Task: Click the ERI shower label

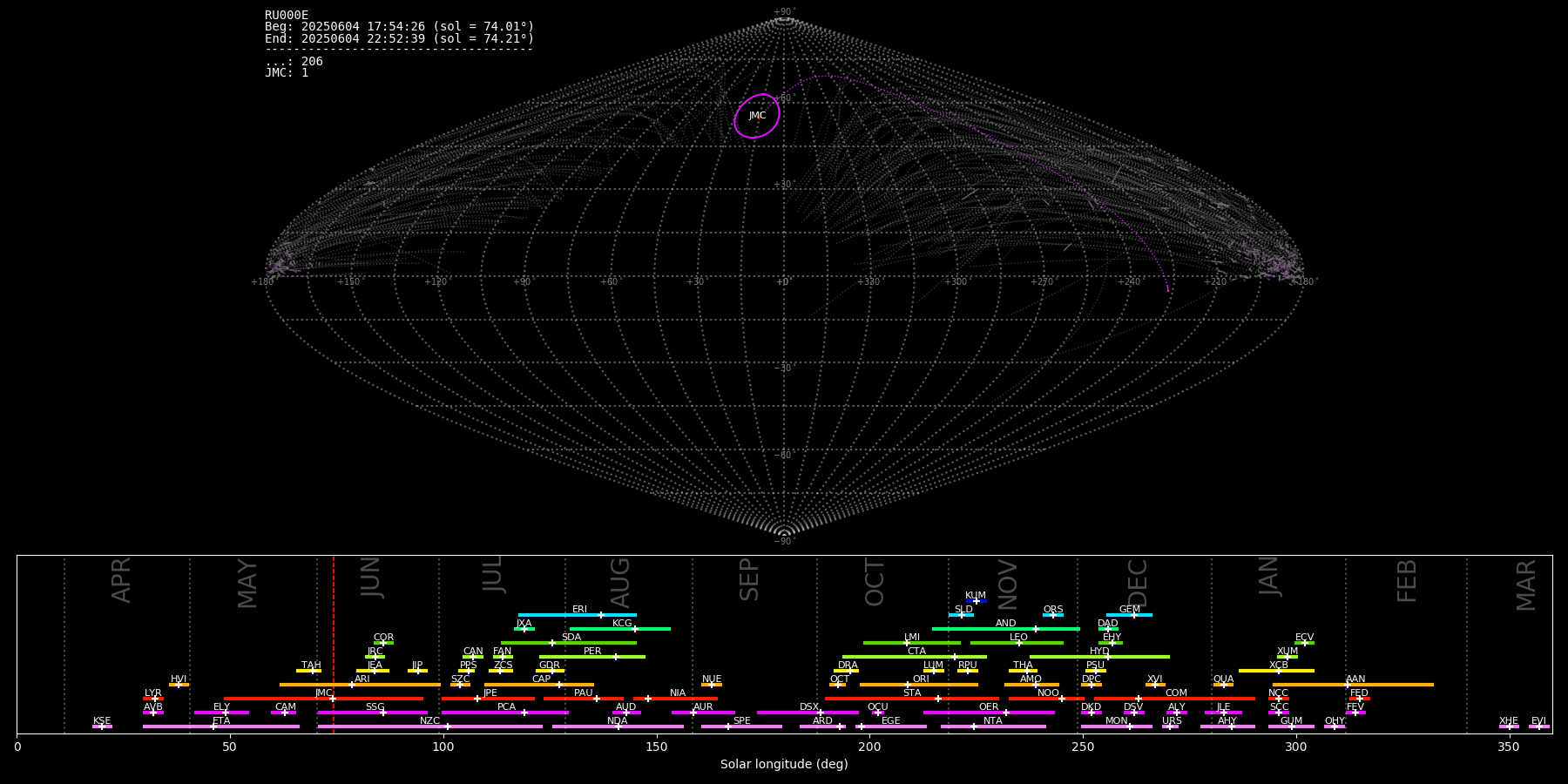Action: pyautogui.click(x=579, y=610)
